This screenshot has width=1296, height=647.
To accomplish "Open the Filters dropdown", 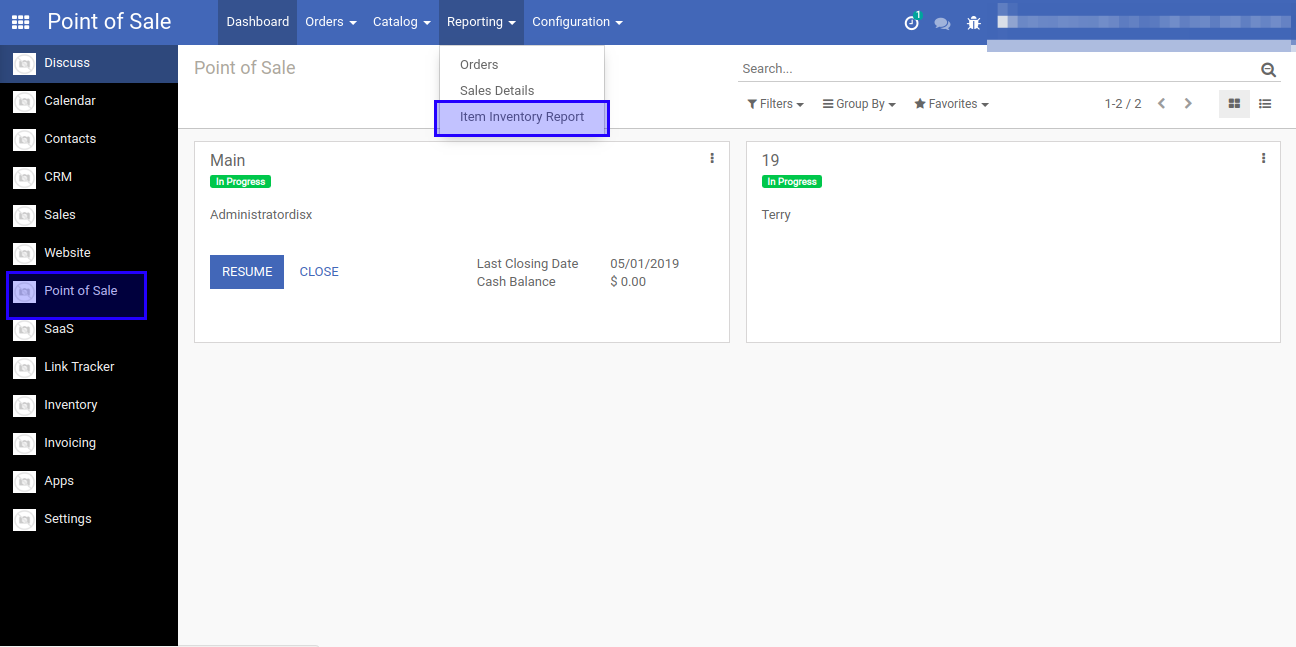I will [775, 104].
